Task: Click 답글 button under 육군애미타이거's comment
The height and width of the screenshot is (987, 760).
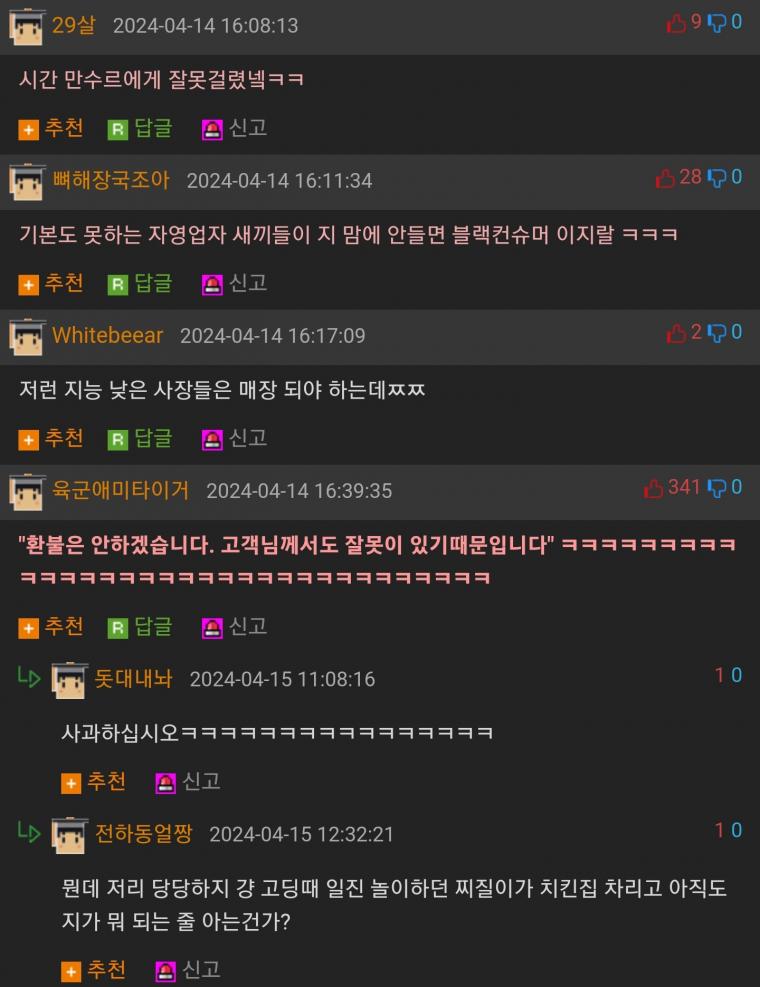Action: tap(140, 627)
